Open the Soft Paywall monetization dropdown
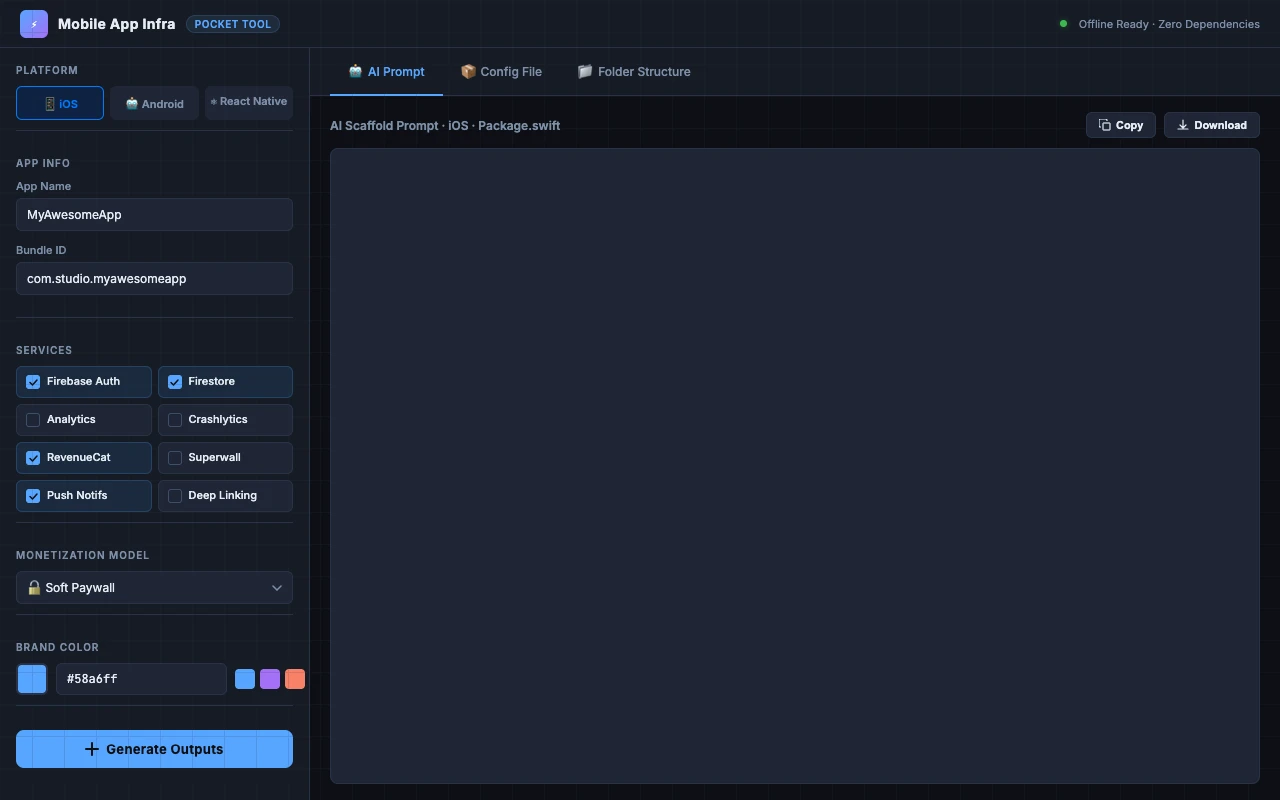Image resolution: width=1280 pixels, height=800 pixels. pyautogui.click(x=154, y=587)
